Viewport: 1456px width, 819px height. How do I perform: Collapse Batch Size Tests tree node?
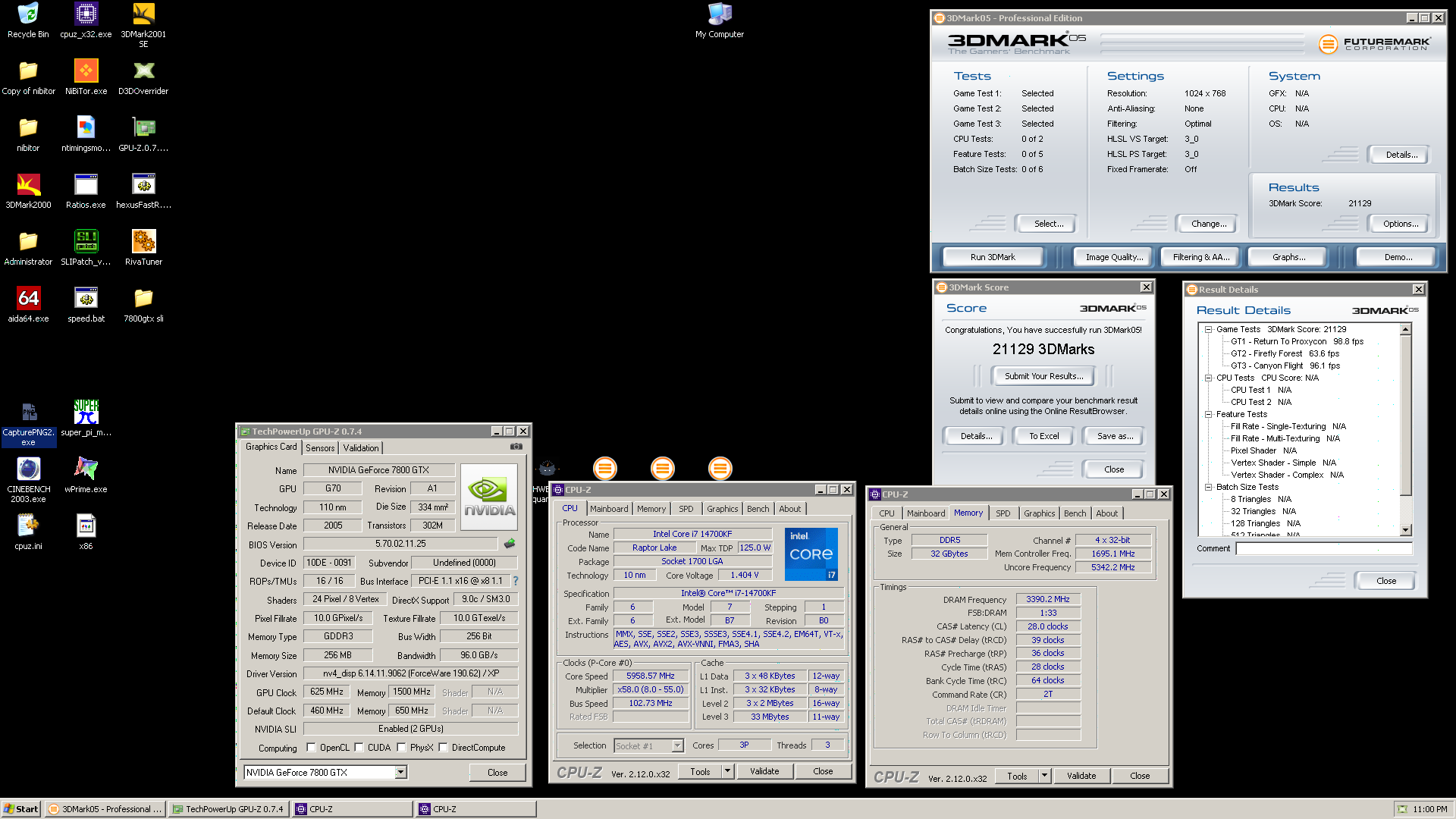[x=1208, y=487]
